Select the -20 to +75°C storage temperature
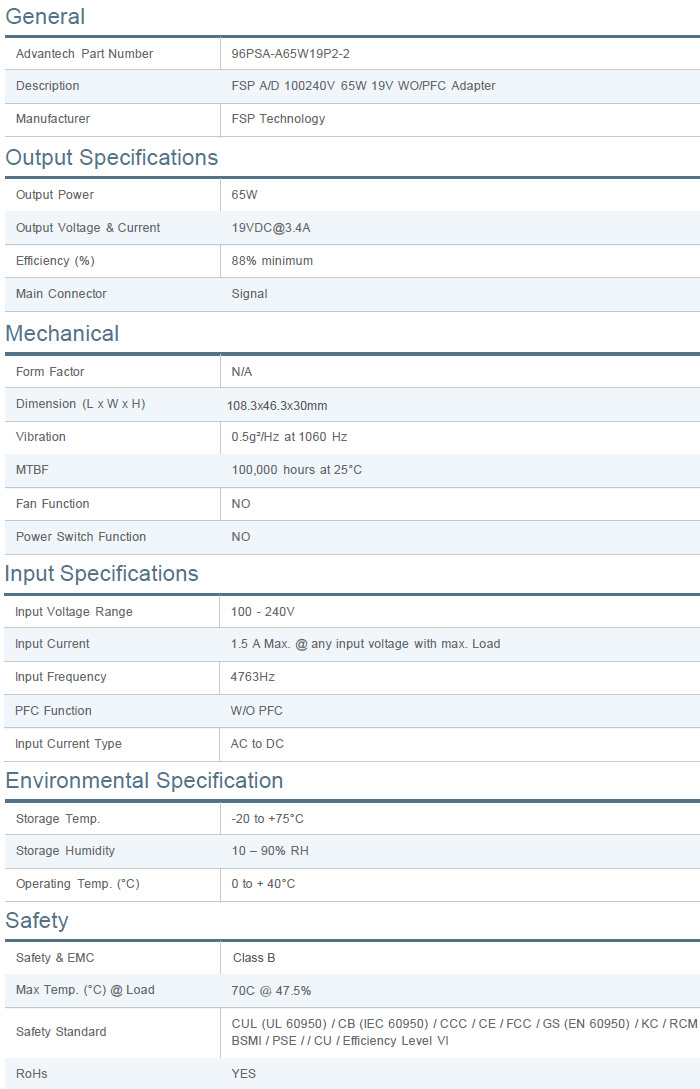This screenshot has width=700, height=1089. pyautogui.click(x=267, y=819)
